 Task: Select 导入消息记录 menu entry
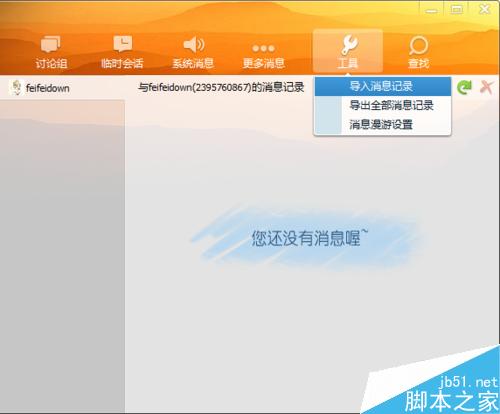pyautogui.click(x=383, y=86)
